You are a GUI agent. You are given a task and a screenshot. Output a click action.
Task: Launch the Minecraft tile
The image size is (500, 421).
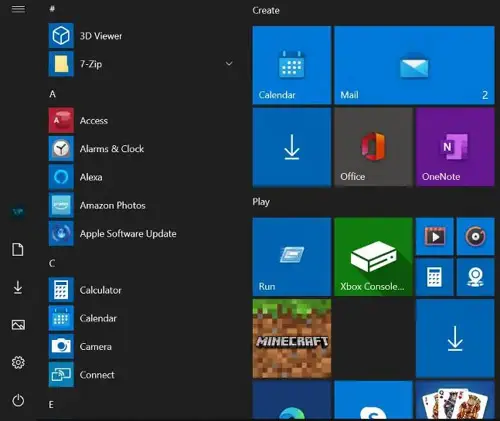292,338
